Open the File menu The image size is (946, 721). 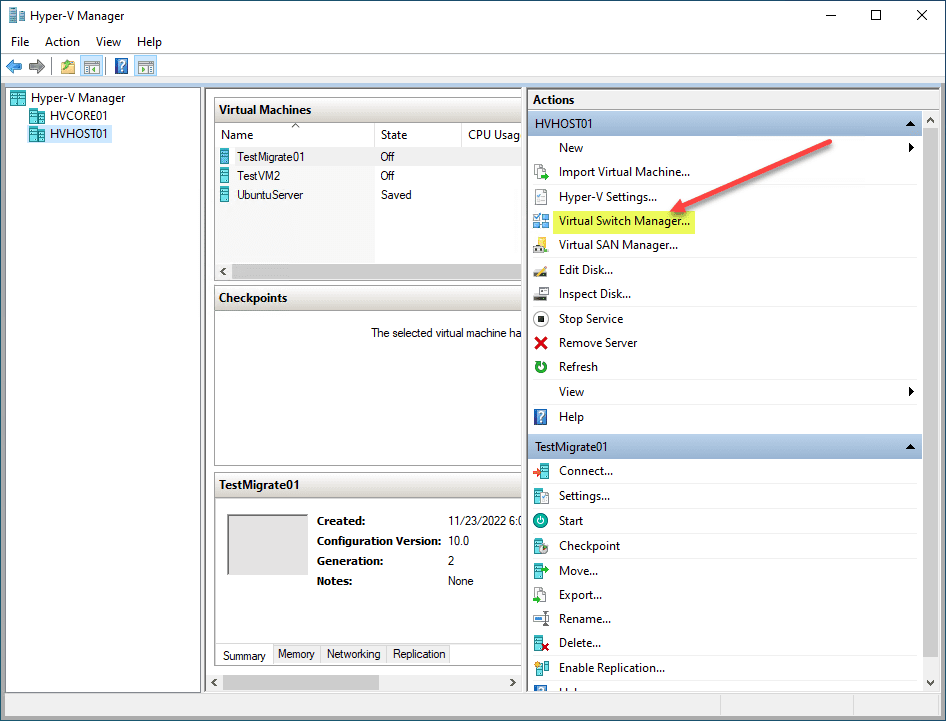point(20,42)
